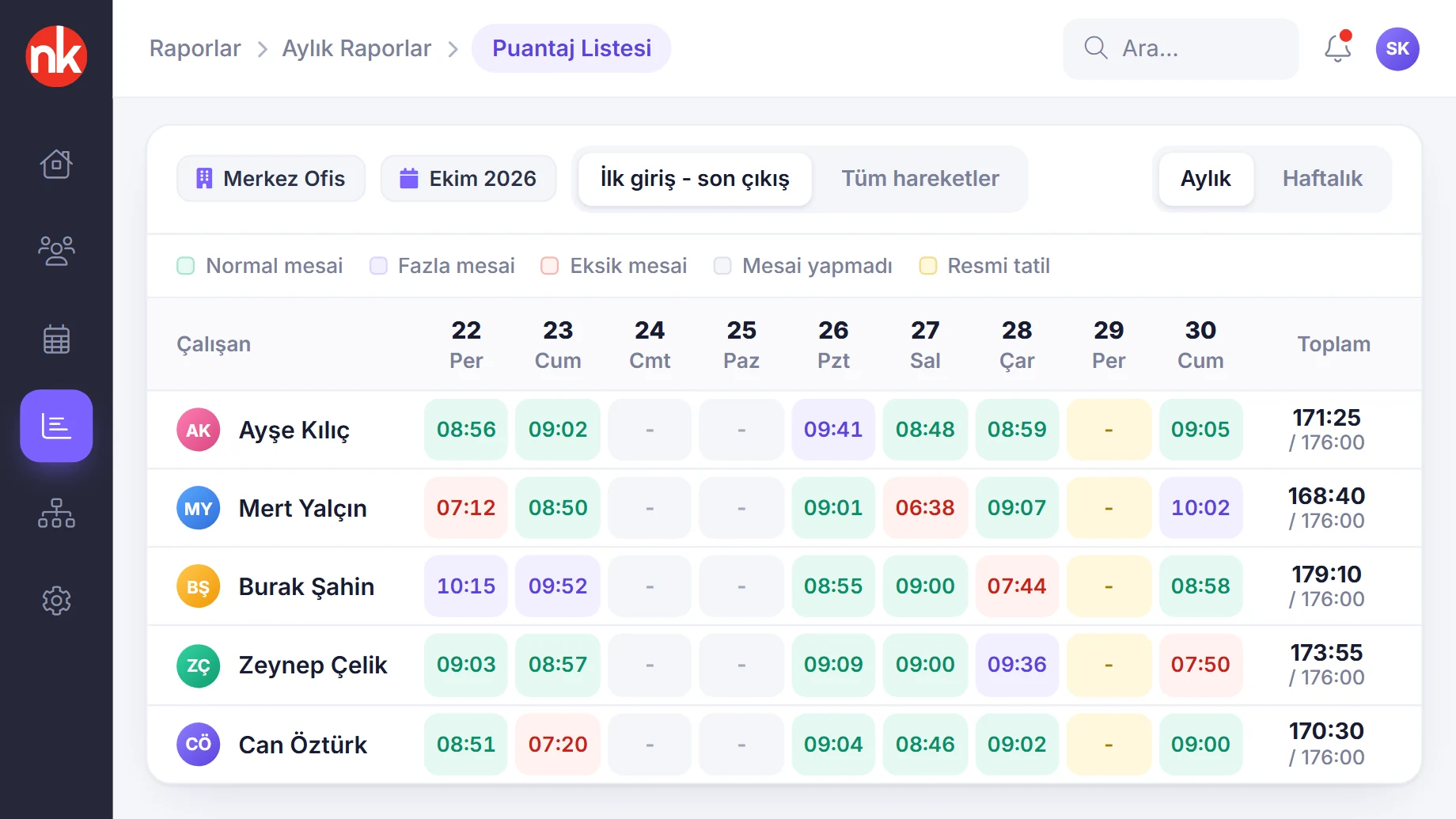
Task: Click Can Öztürk's CÖ avatar
Action: (x=198, y=744)
